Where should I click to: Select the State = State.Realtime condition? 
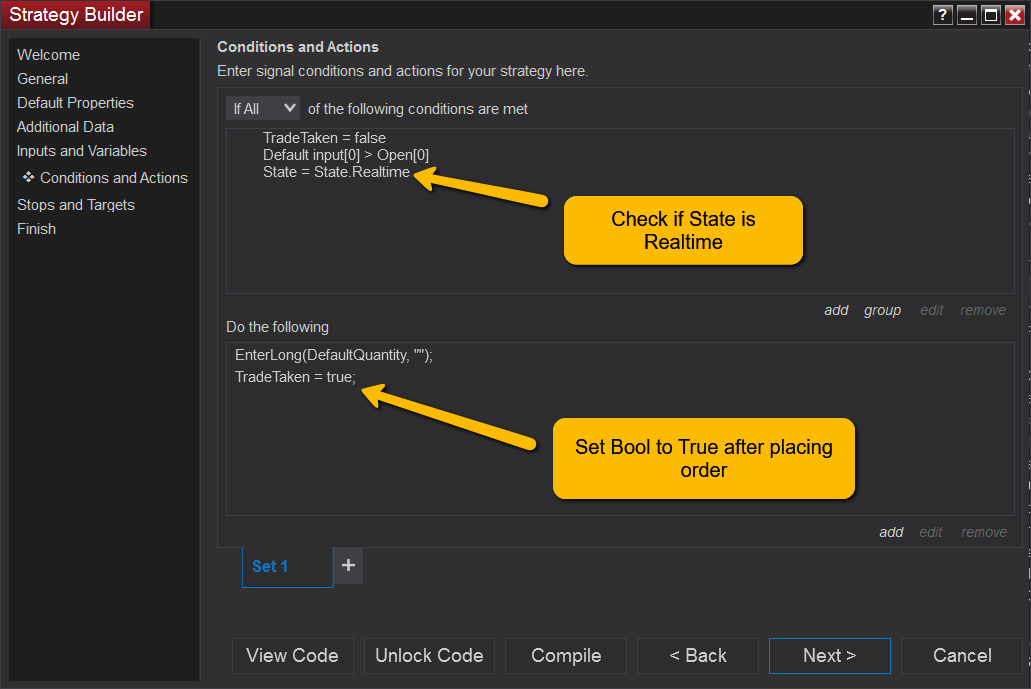point(336,172)
